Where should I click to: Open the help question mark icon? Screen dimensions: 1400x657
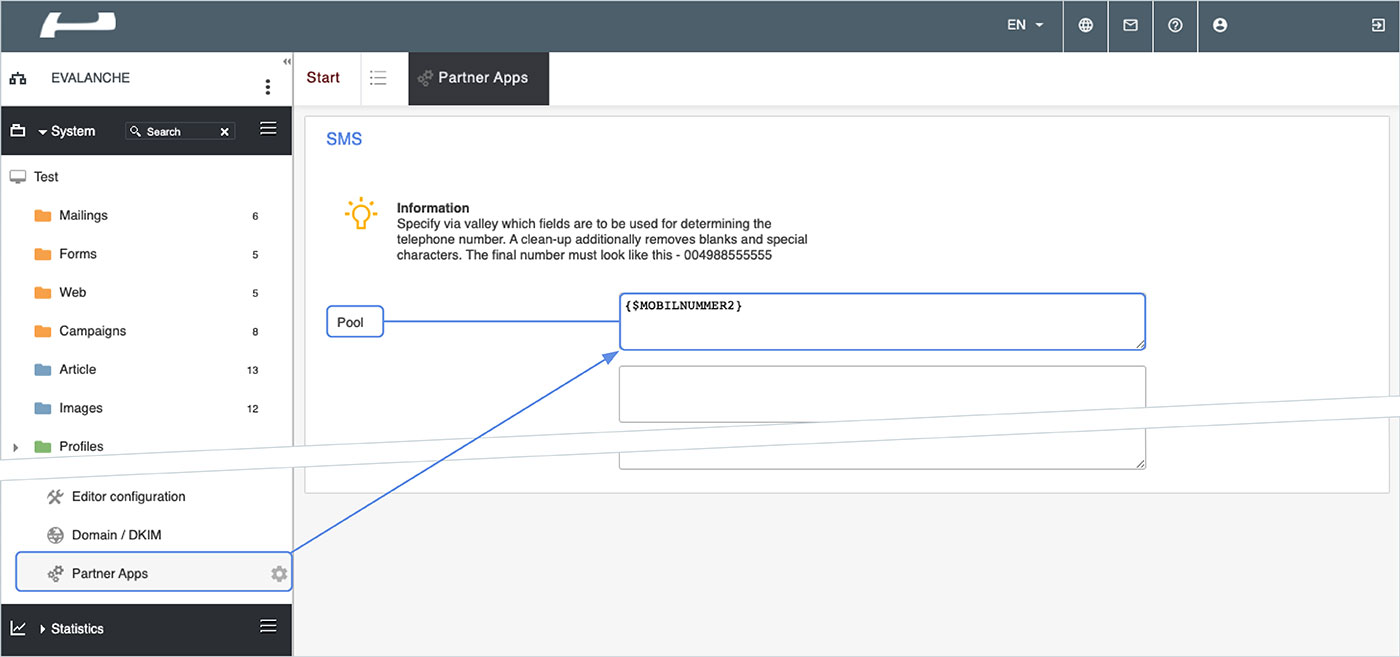tap(1175, 26)
